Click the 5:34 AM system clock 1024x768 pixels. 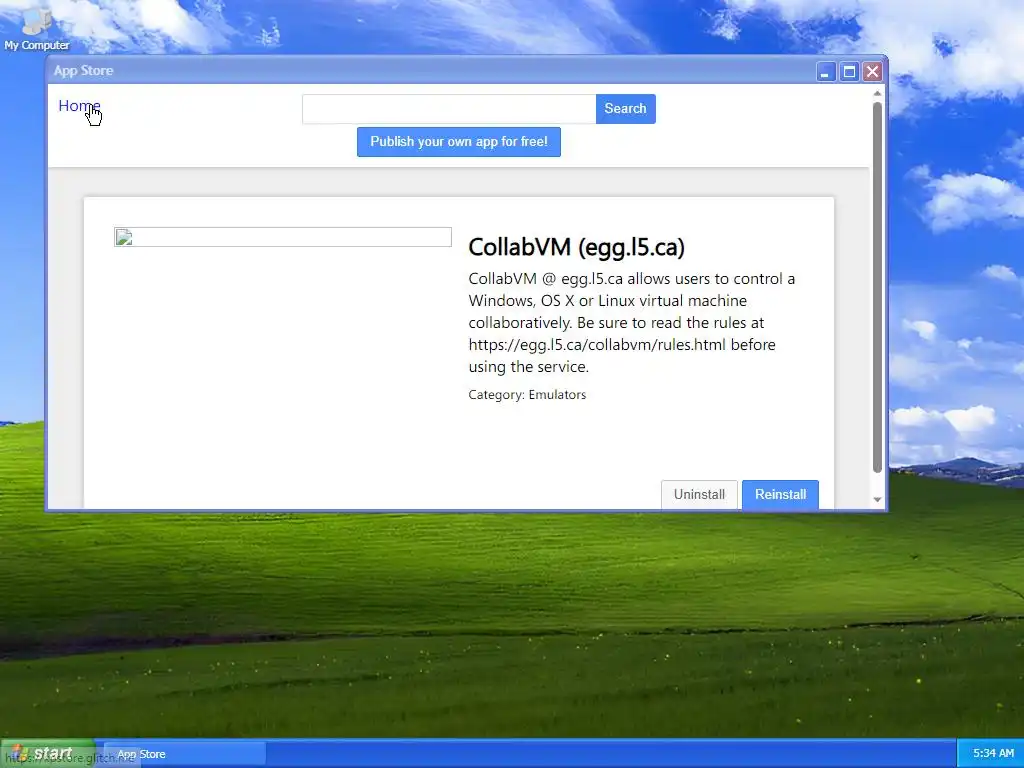(x=993, y=754)
